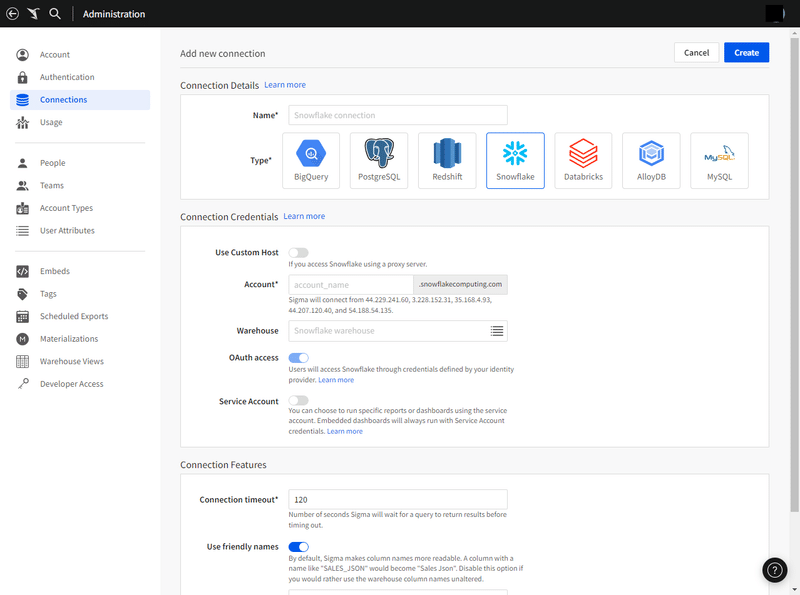The width and height of the screenshot is (800, 595).
Task: Click the Create button
Action: [x=746, y=53]
